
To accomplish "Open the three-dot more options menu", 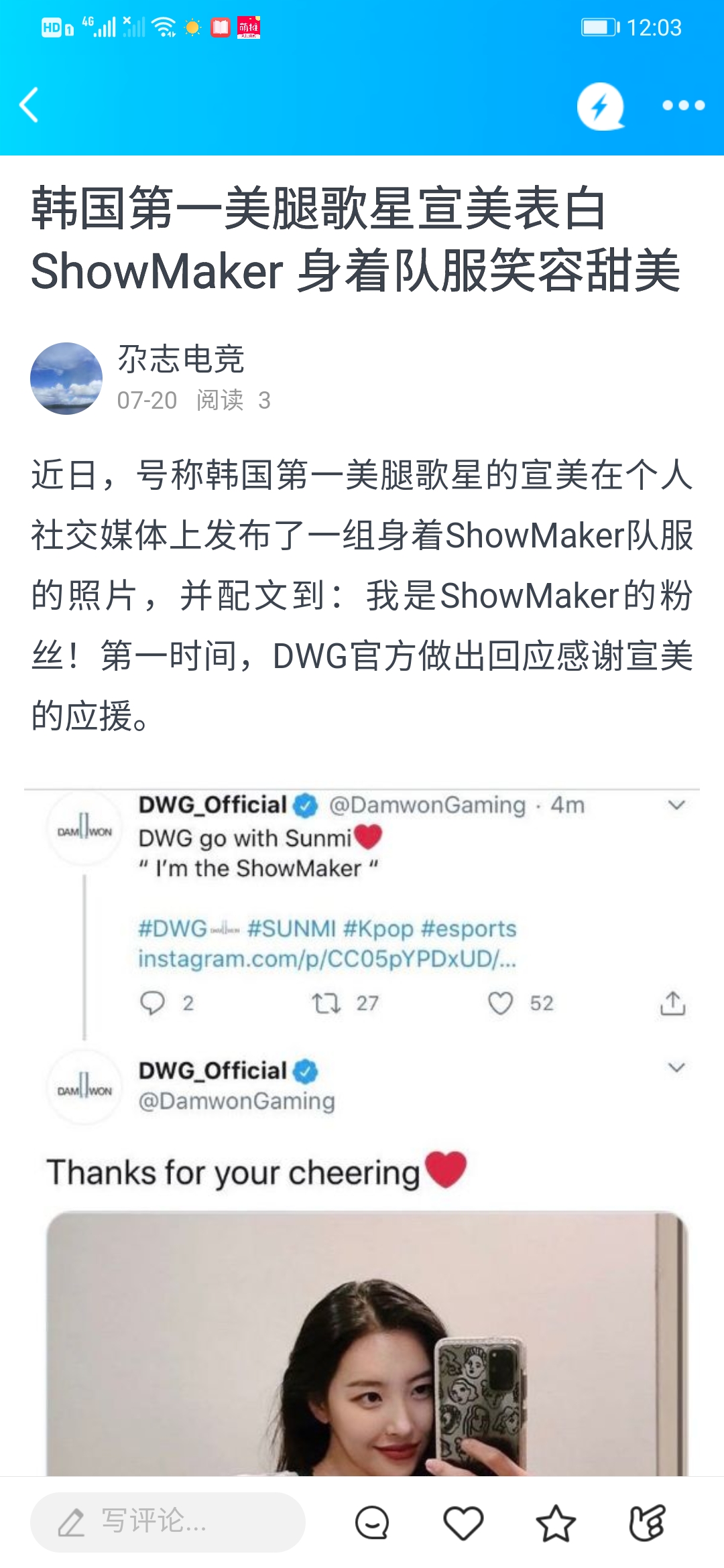I will 683,105.
